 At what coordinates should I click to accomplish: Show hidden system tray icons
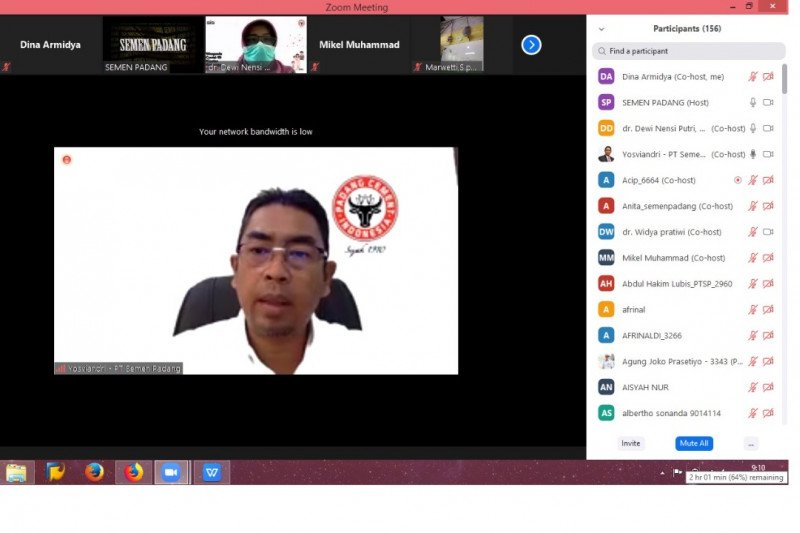click(662, 472)
